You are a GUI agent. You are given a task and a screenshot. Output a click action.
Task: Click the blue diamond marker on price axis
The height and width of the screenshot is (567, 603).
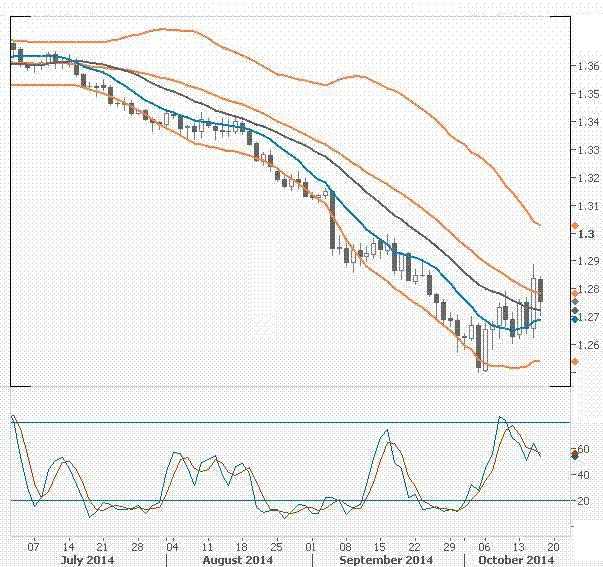[574, 320]
